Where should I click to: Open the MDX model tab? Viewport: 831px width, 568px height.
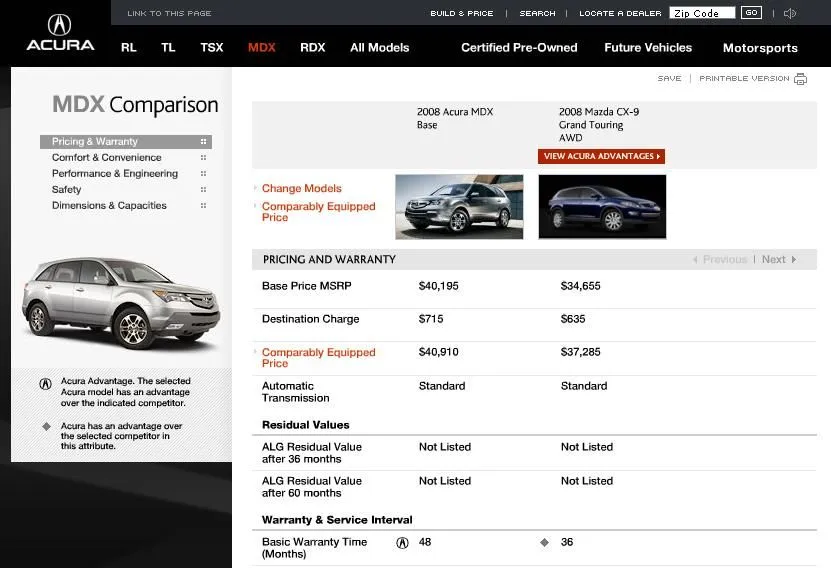[x=262, y=48]
